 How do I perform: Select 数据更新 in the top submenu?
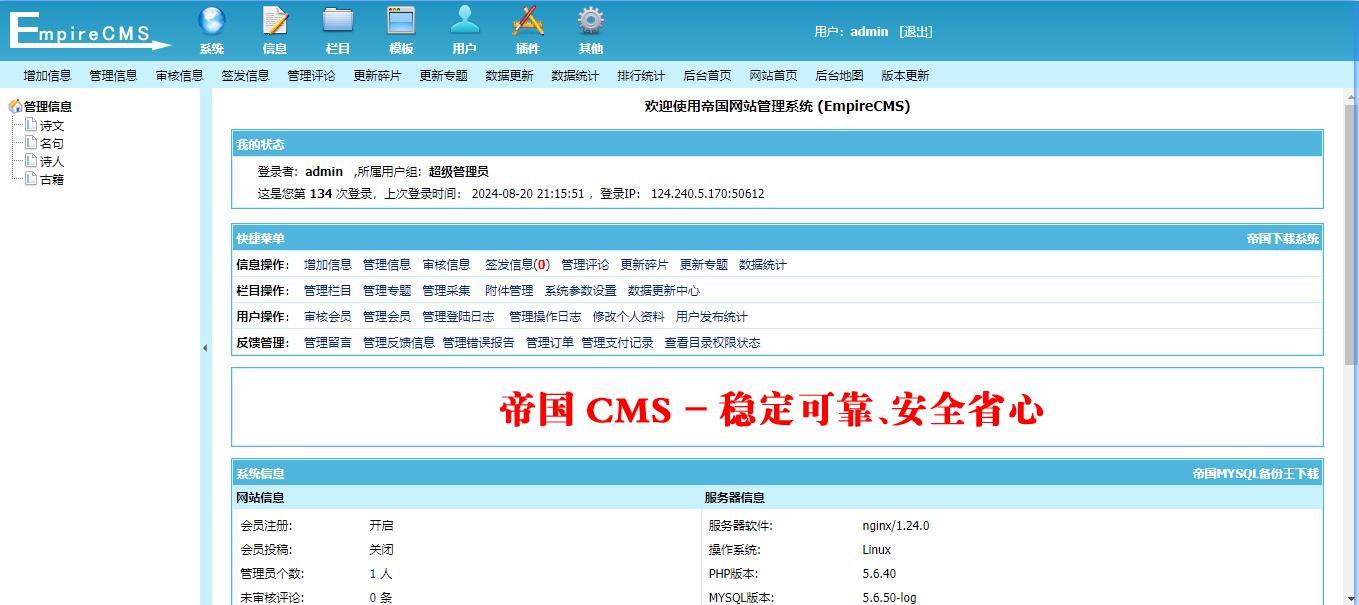click(x=510, y=75)
